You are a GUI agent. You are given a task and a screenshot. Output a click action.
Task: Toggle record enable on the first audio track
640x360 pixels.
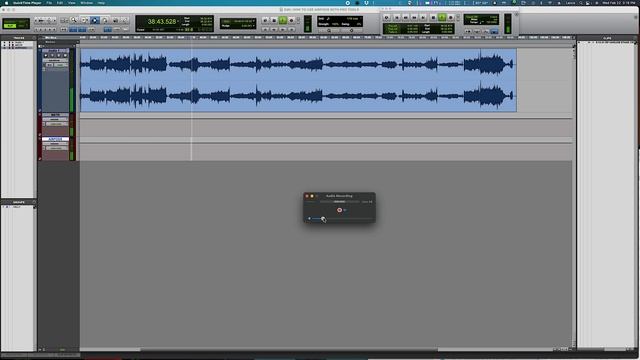[x=46, y=56]
